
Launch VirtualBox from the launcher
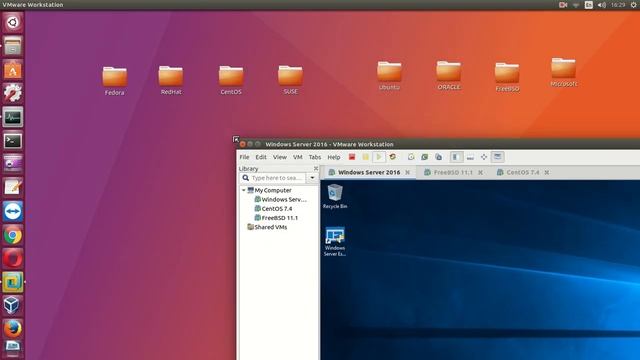click(x=13, y=305)
